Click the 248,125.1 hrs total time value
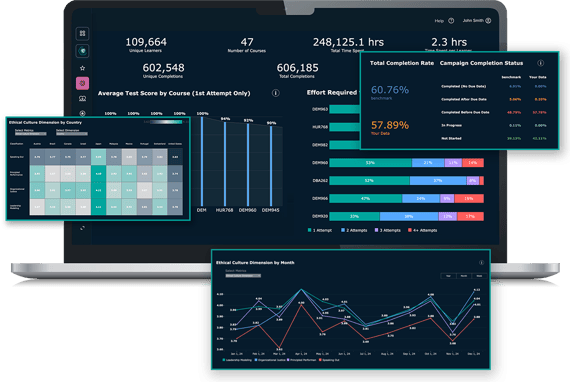570x382 pixels. [348, 42]
